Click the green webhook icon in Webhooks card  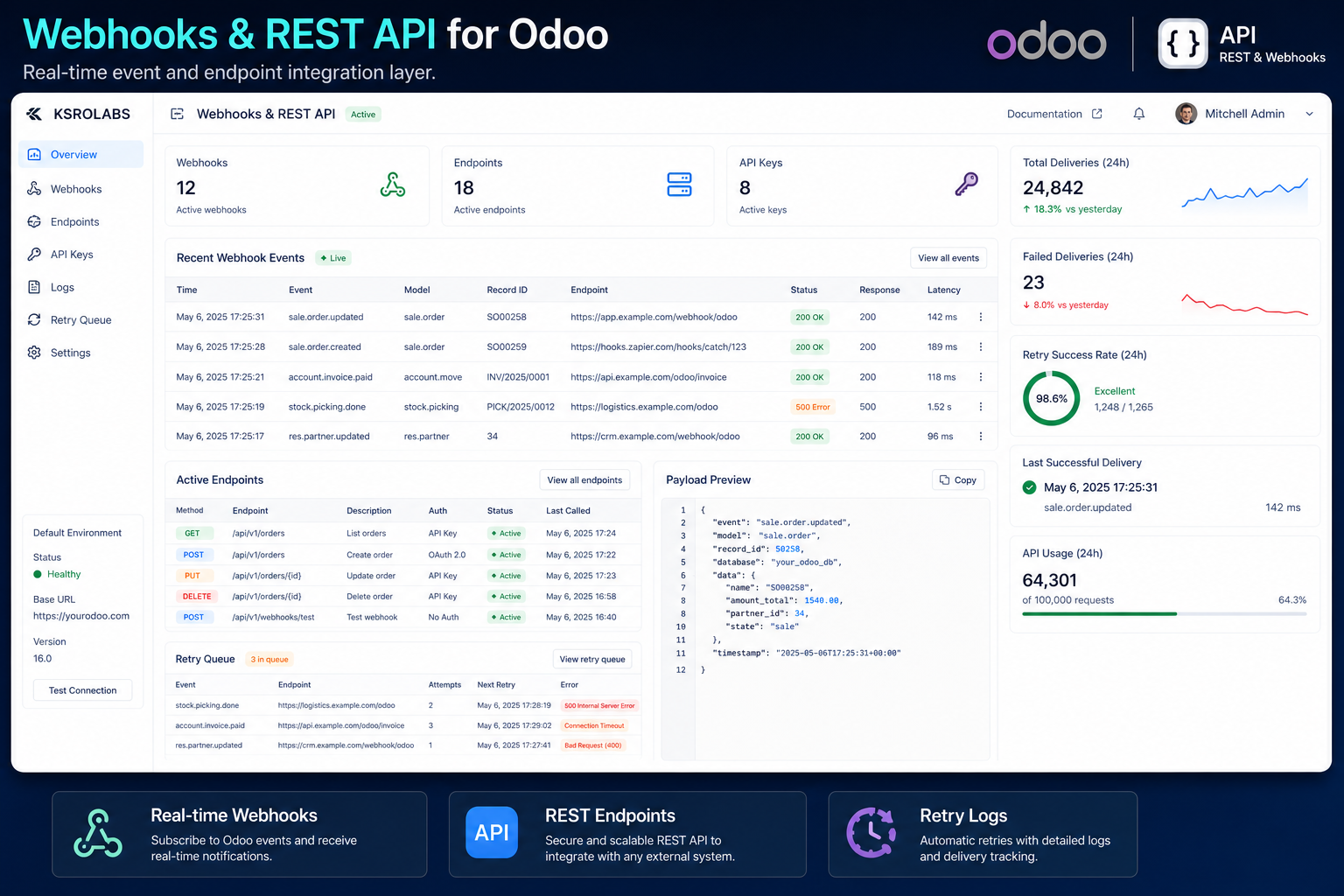pyautogui.click(x=393, y=185)
